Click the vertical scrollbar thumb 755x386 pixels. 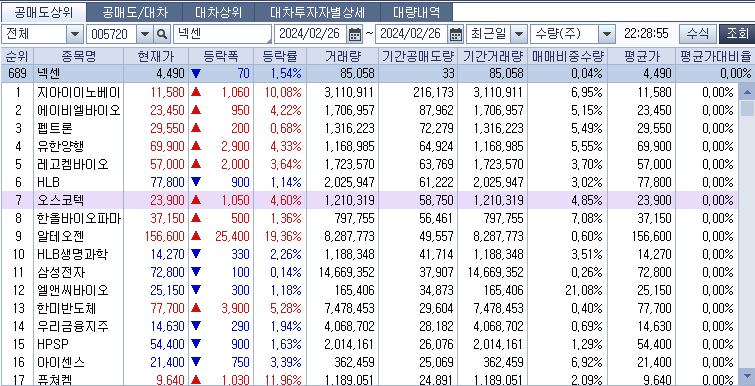click(747, 108)
